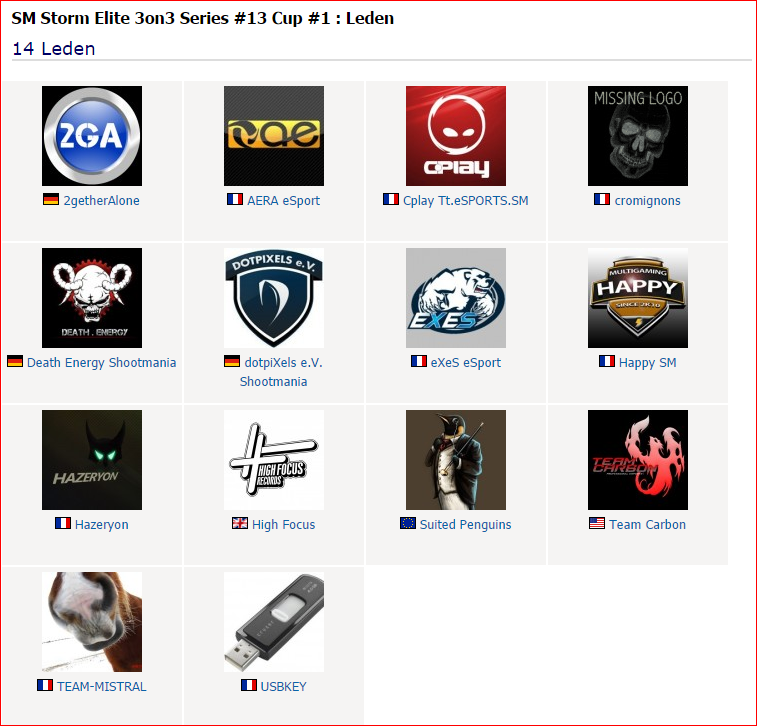The image size is (757, 726).
Task: Open the dotpixels e.V. shield logo
Action: tap(274, 298)
